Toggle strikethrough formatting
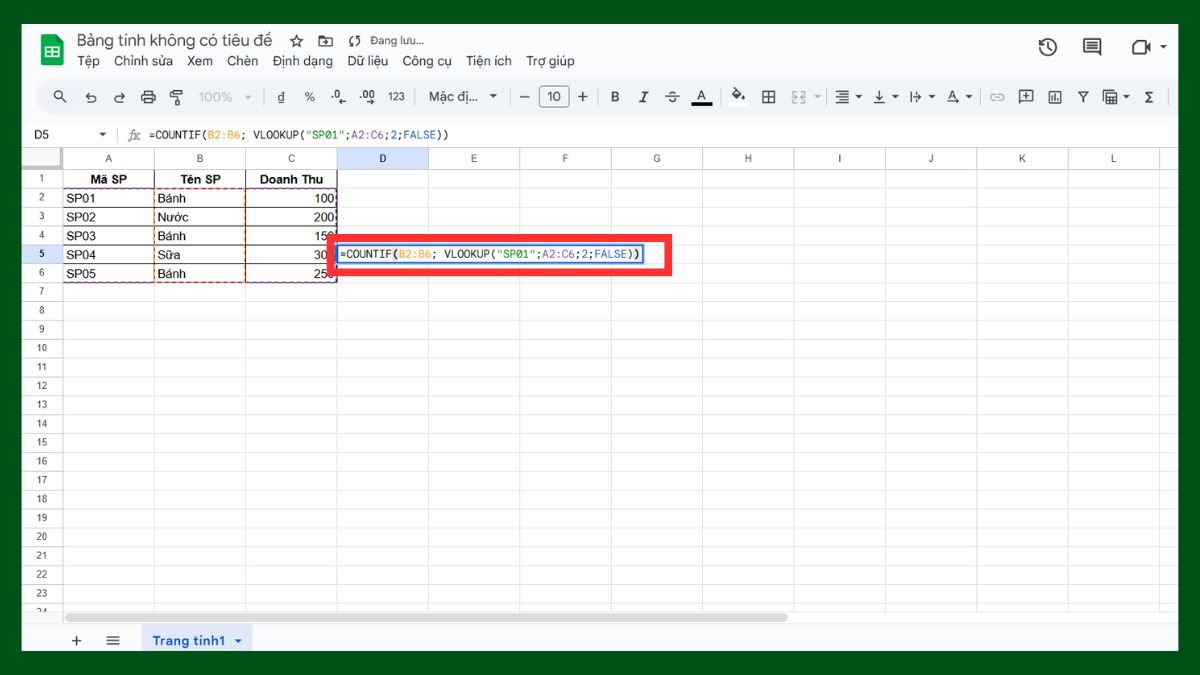 coord(672,97)
